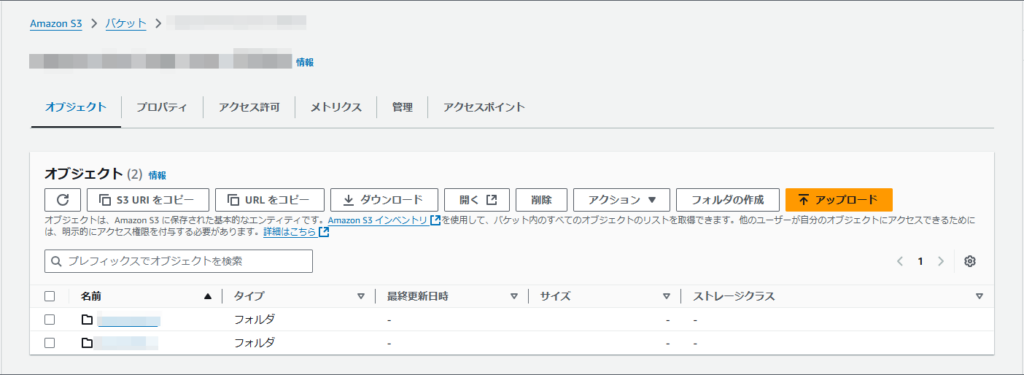Click the URL をコピー button
The width and height of the screenshot is (1024, 375).
click(x=270, y=199)
